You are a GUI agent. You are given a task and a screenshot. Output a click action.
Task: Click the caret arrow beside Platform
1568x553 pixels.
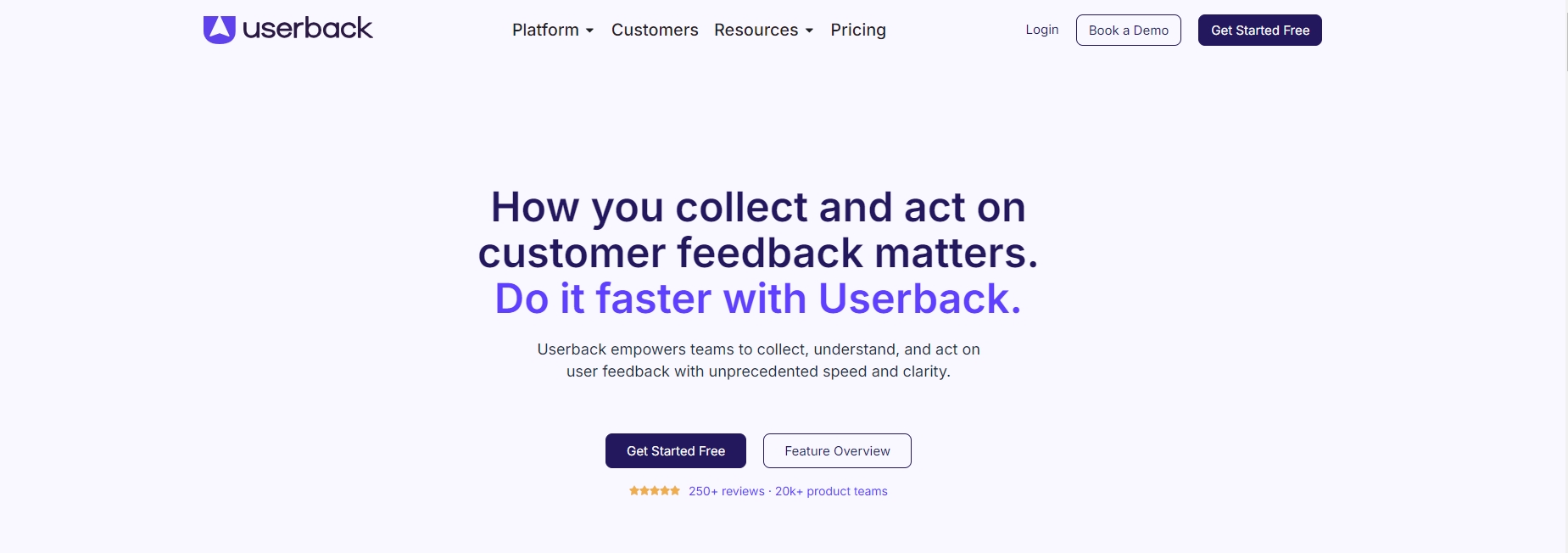coord(589,31)
